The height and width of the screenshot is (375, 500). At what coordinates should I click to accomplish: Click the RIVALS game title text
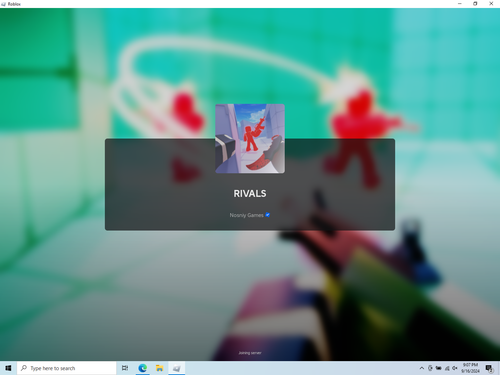[x=250, y=194]
